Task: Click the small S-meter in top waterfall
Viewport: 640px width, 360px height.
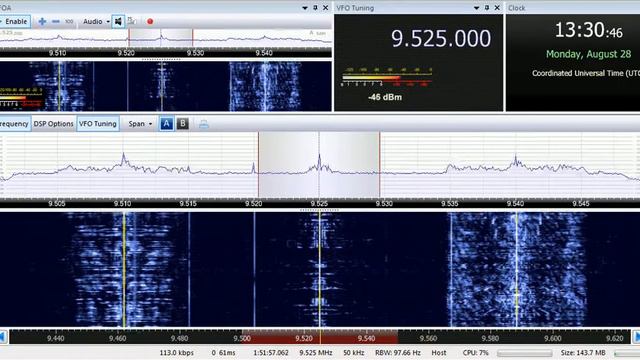Action: tap(21, 97)
